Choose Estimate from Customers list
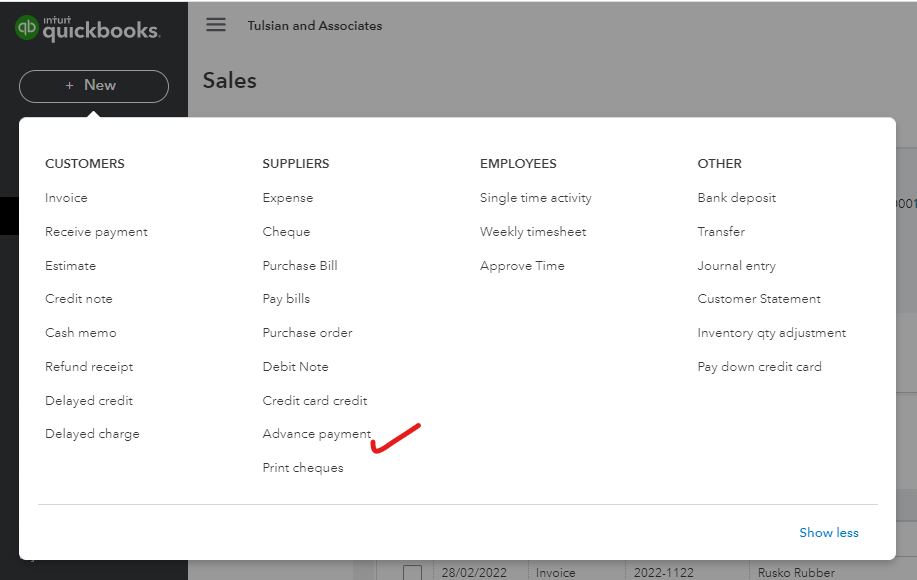 70,266
